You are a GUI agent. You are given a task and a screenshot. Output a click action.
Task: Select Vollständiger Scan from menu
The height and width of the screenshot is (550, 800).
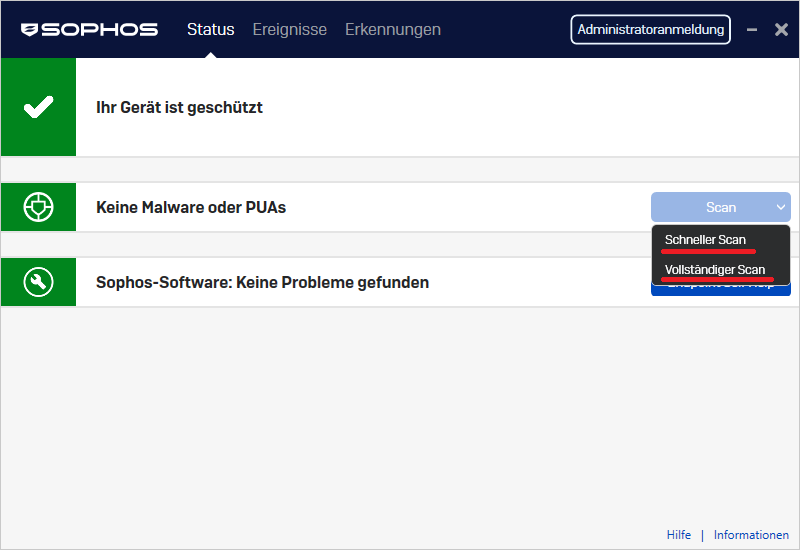click(x=720, y=269)
